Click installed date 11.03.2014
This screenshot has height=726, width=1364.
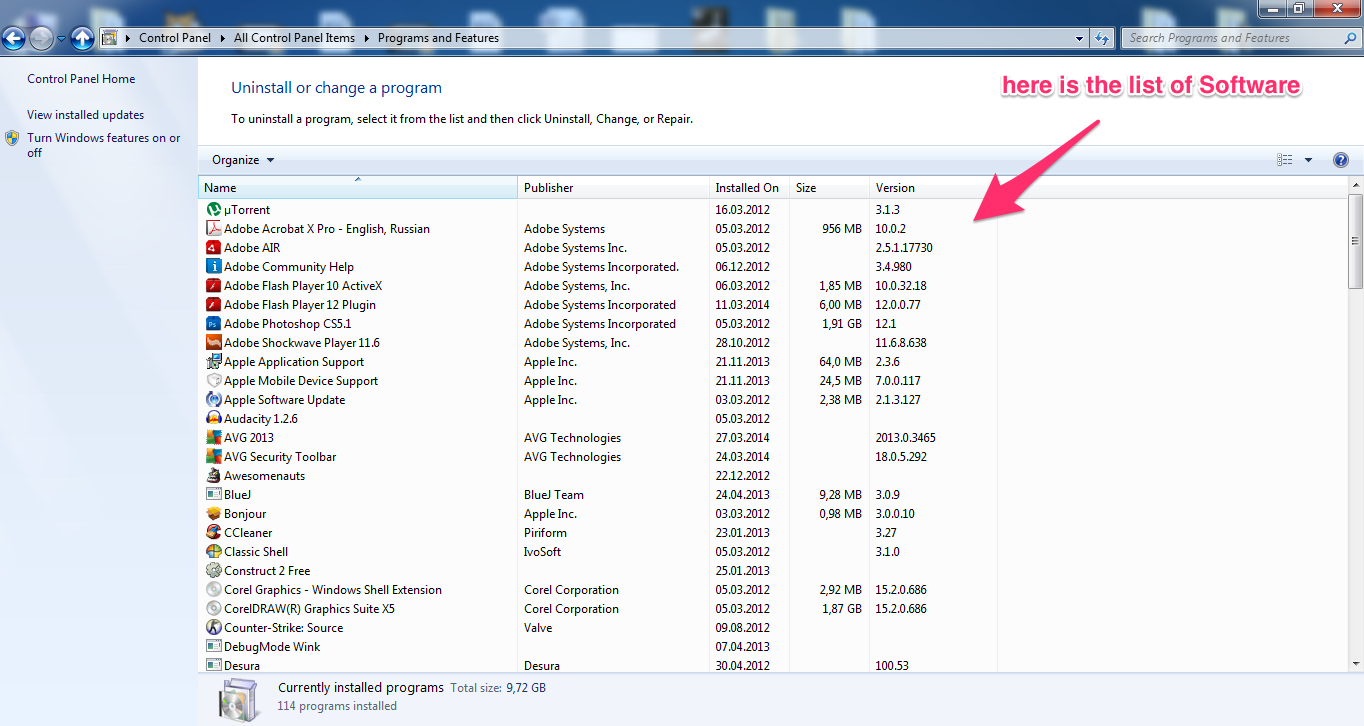coord(743,305)
